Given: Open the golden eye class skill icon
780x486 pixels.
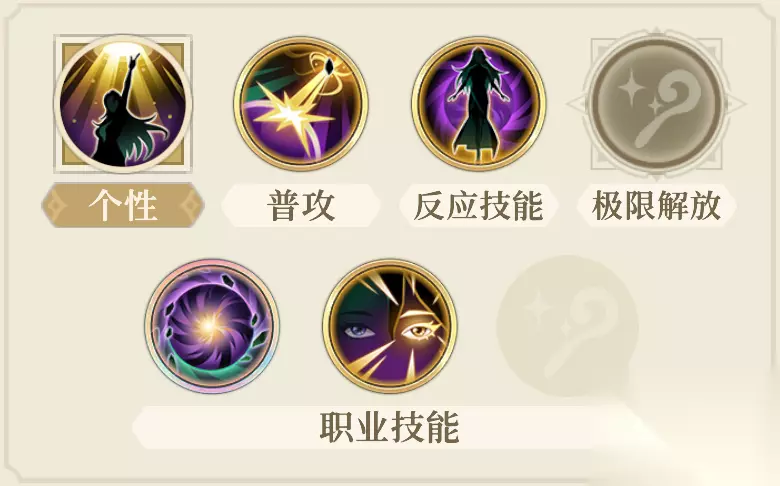Looking at the screenshot, I should pos(390,326).
